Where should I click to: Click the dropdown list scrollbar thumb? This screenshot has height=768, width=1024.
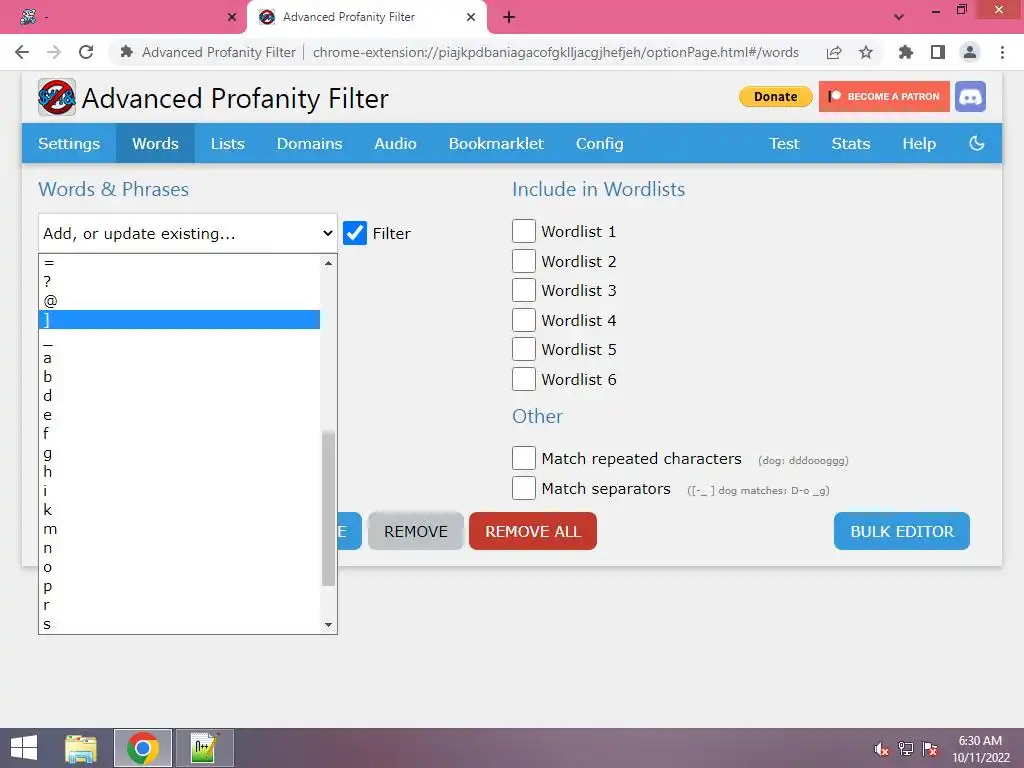pos(328,508)
